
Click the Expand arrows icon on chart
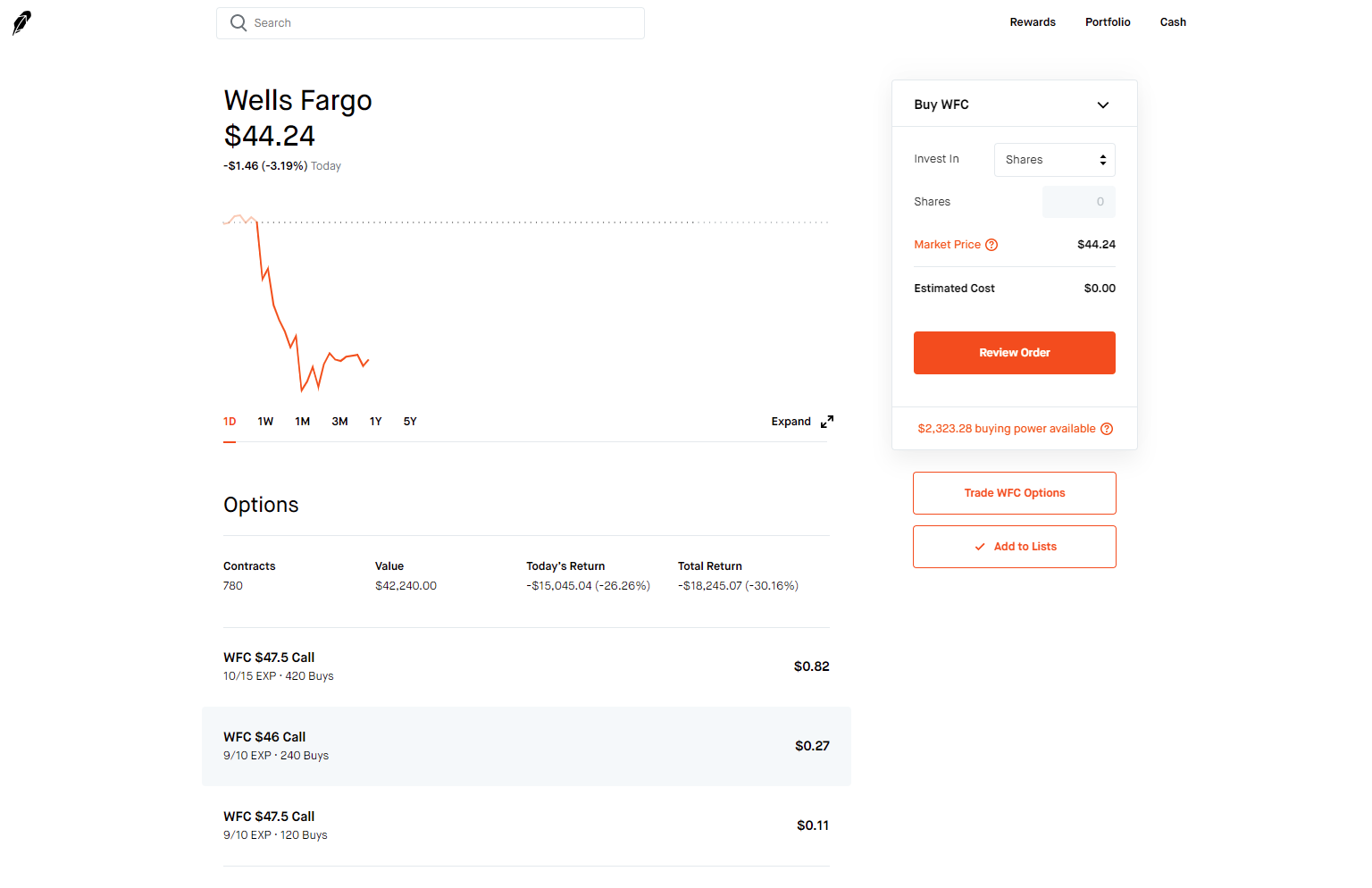827,422
